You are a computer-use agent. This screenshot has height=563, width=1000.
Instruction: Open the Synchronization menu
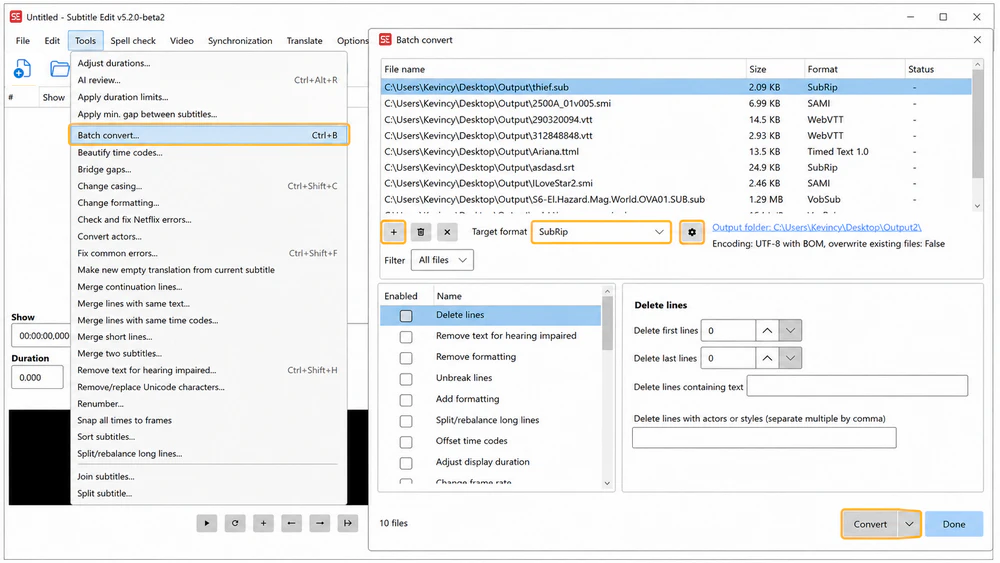click(x=240, y=41)
